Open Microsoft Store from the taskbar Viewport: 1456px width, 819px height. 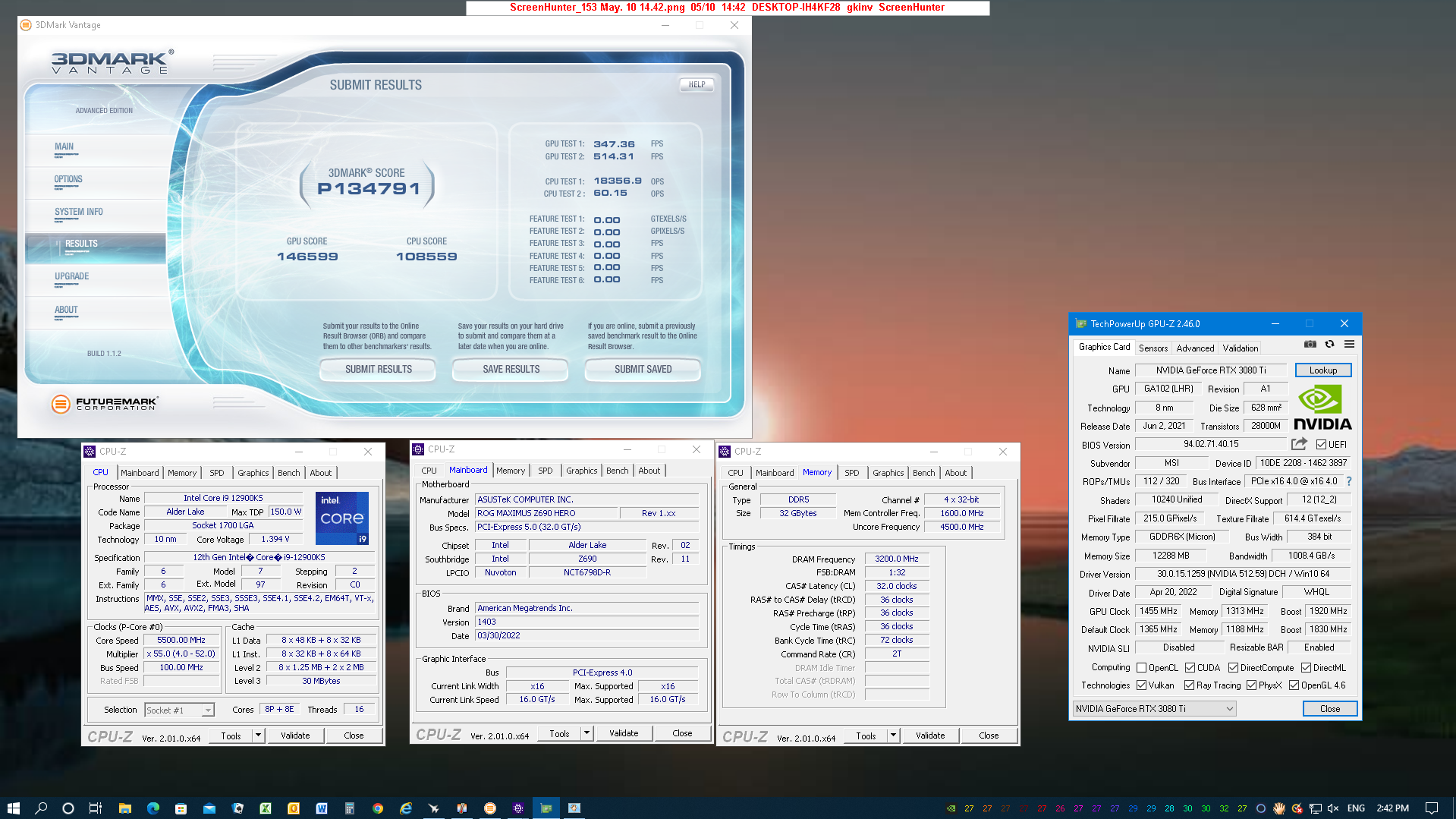181,808
